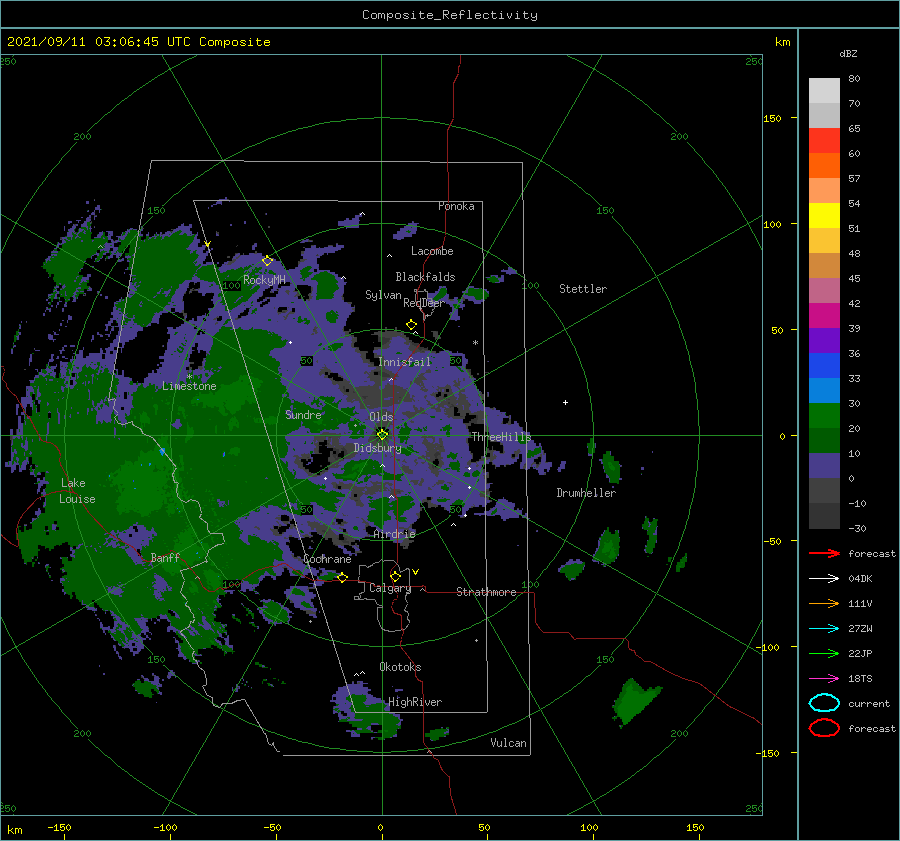Click the cyan 'current' ellipse legend icon
This screenshot has width=900, height=841.
point(824,703)
